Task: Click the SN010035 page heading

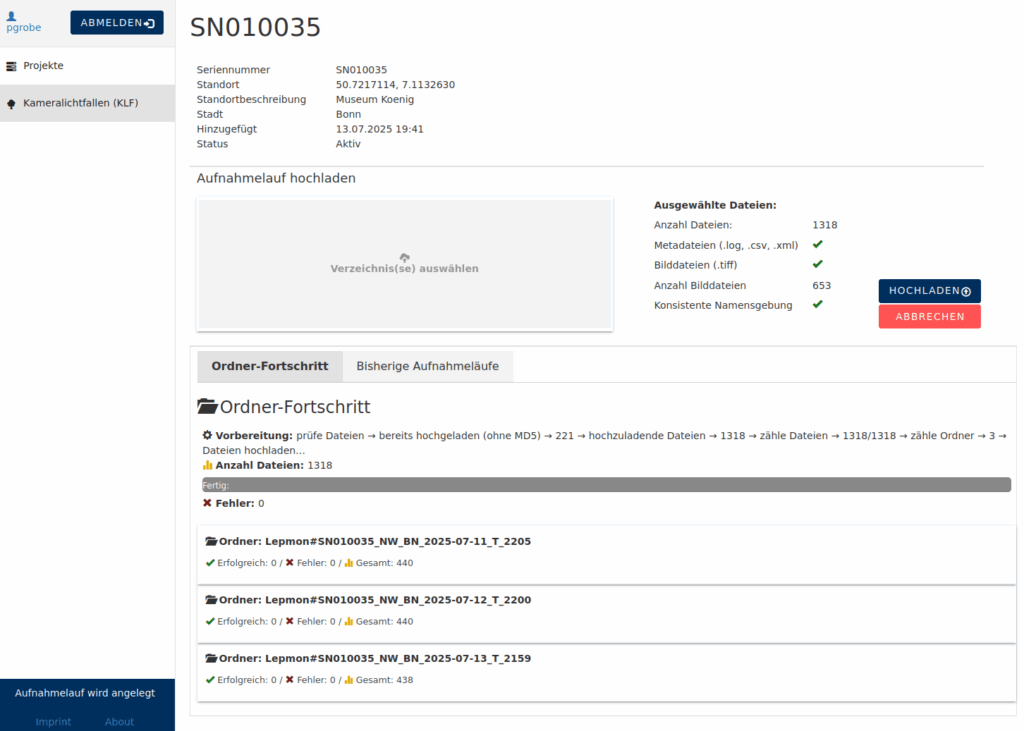Action: click(x=255, y=27)
